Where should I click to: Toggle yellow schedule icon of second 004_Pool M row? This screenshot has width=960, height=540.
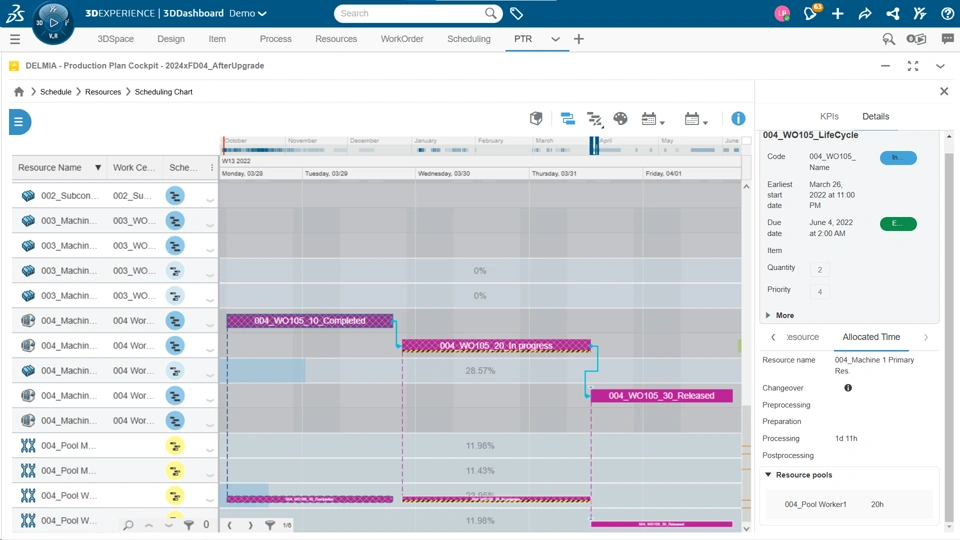175,471
